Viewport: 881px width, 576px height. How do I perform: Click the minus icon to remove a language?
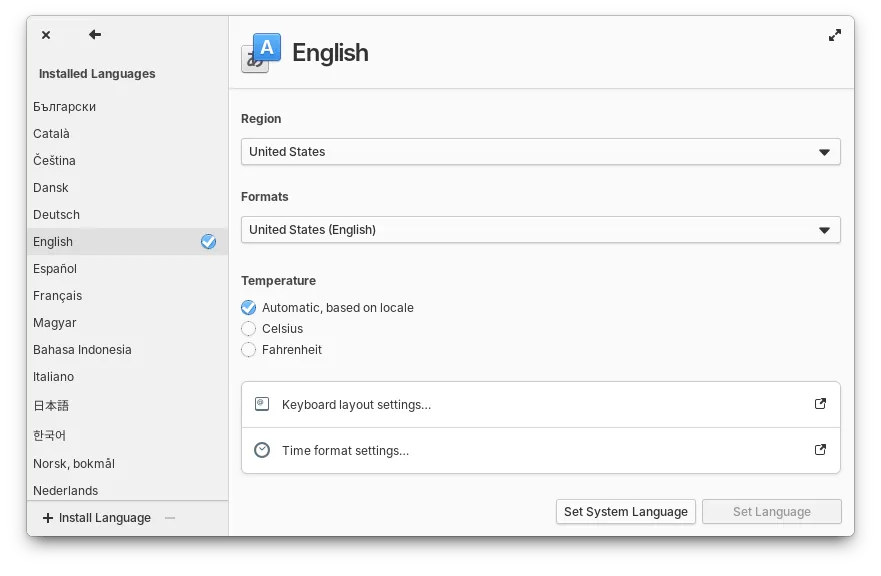tap(169, 518)
